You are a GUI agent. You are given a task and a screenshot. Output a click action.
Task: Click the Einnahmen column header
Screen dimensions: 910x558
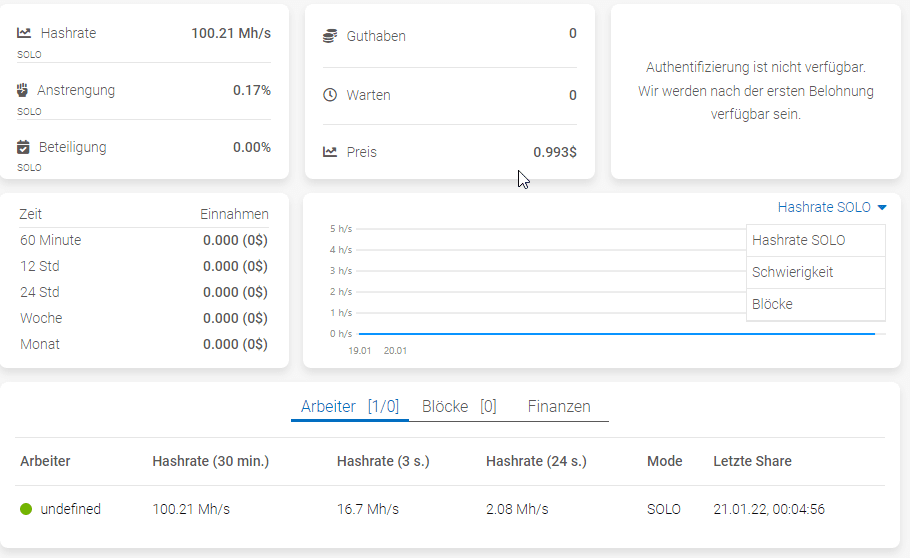(x=234, y=214)
